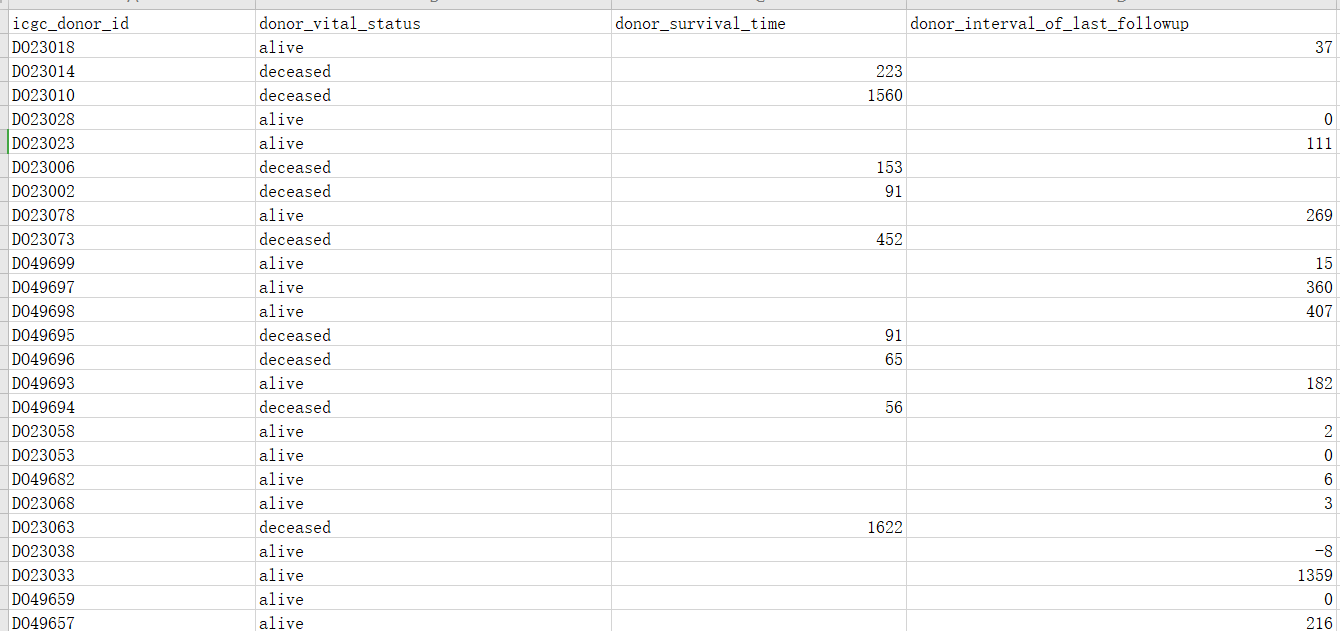The width and height of the screenshot is (1340, 631).
Task: Select the cell containing D049699
Action: (x=131, y=263)
